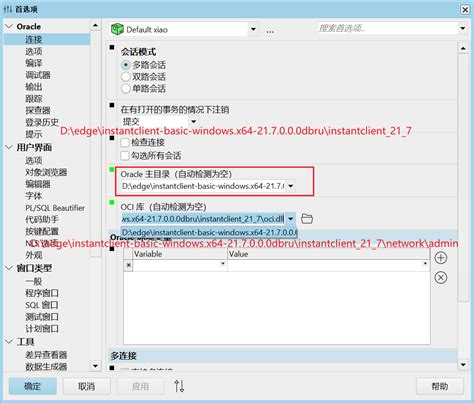474x403 pixels.
Task: Click the 应用 button
Action: (140, 386)
